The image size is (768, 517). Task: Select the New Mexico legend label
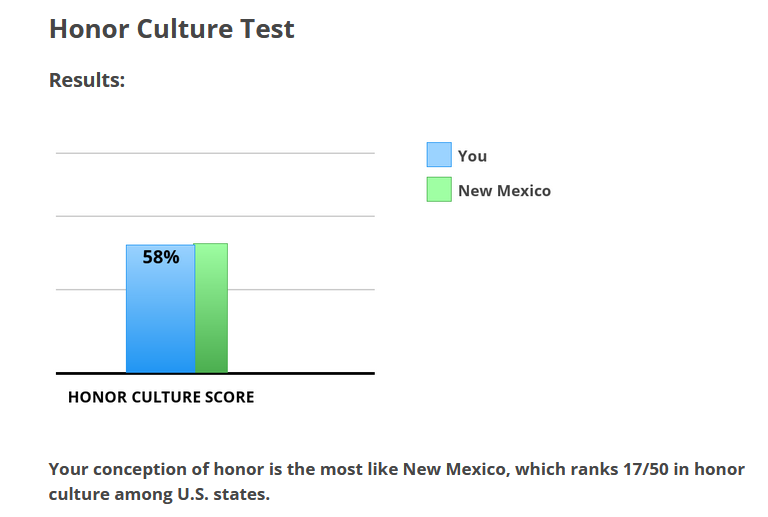click(504, 190)
